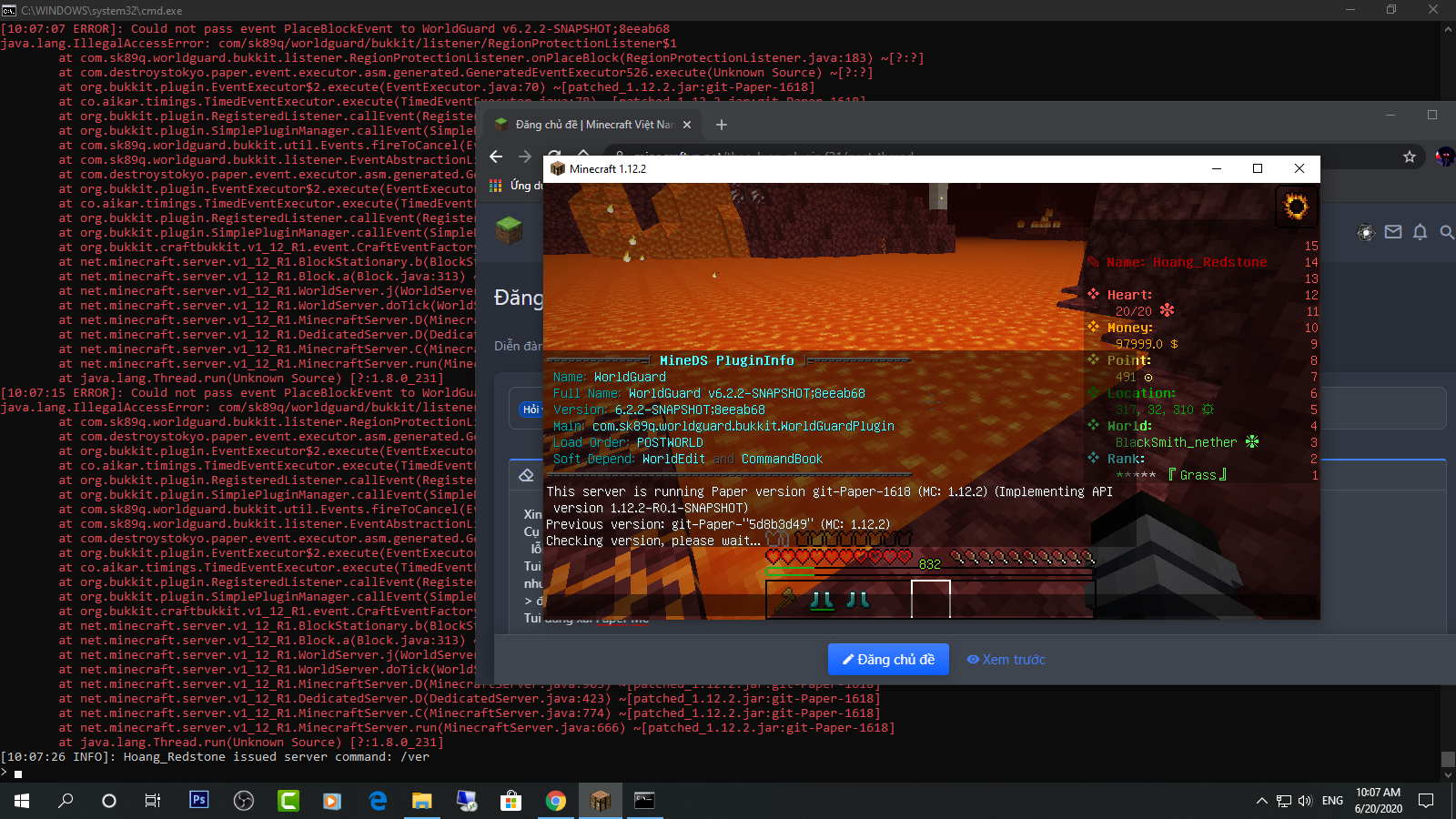The width and height of the screenshot is (1456, 819).
Task: Switch to Chrome via the taskbar
Action: point(555,801)
